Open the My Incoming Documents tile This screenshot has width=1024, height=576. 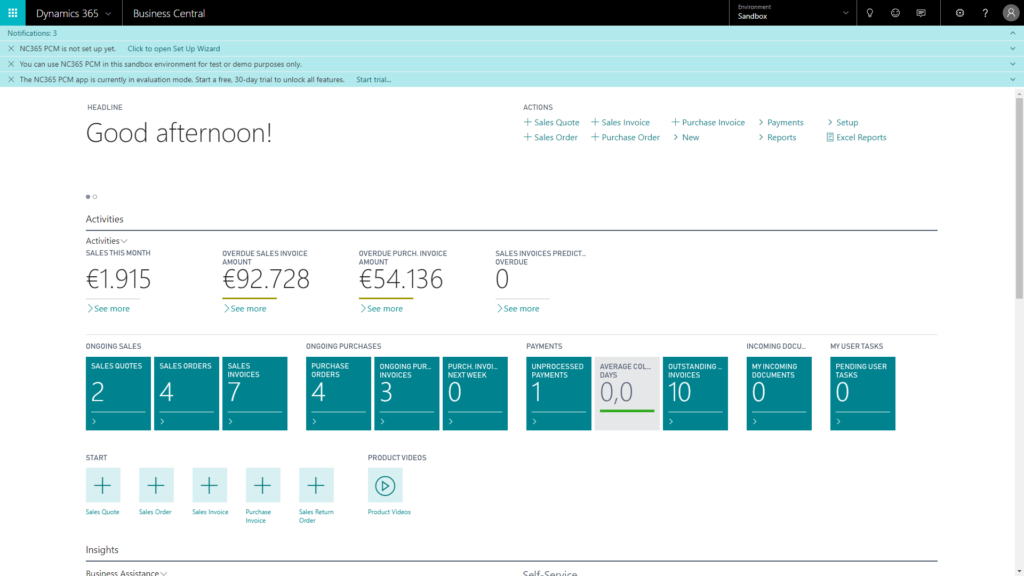pyautogui.click(x=779, y=393)
